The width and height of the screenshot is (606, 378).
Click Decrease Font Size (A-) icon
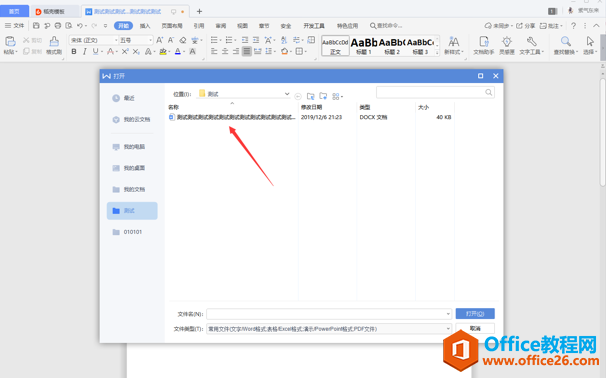point(170,40)
